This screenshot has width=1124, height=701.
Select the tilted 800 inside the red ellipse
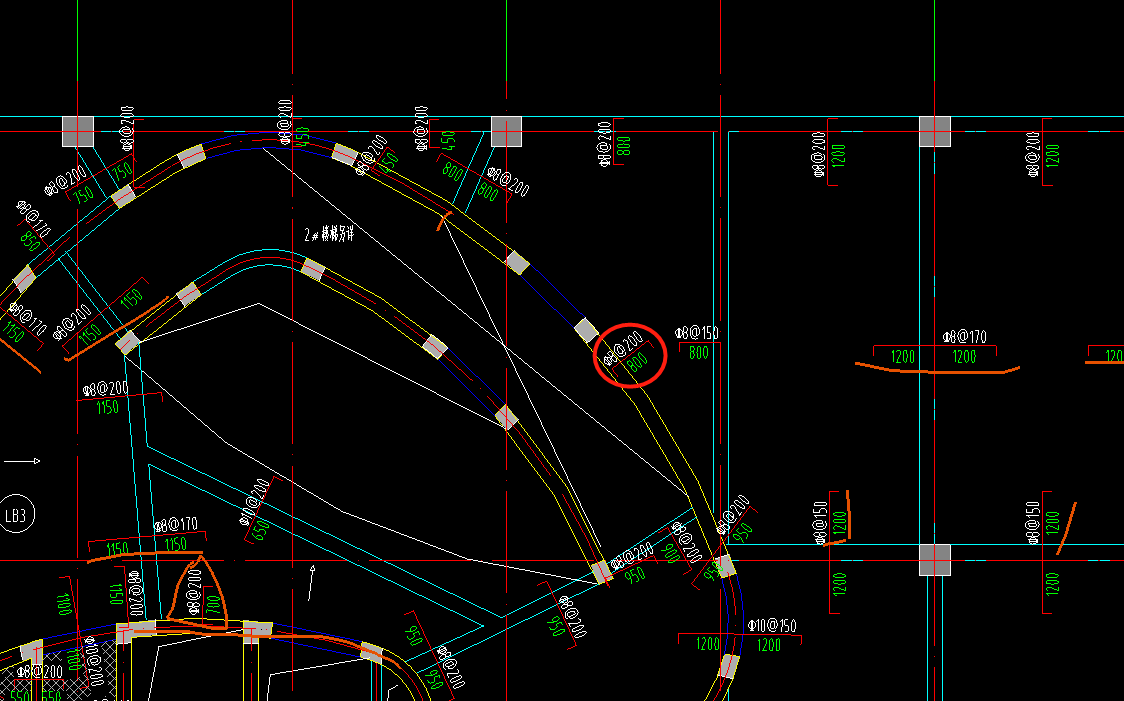coord(637,362)
